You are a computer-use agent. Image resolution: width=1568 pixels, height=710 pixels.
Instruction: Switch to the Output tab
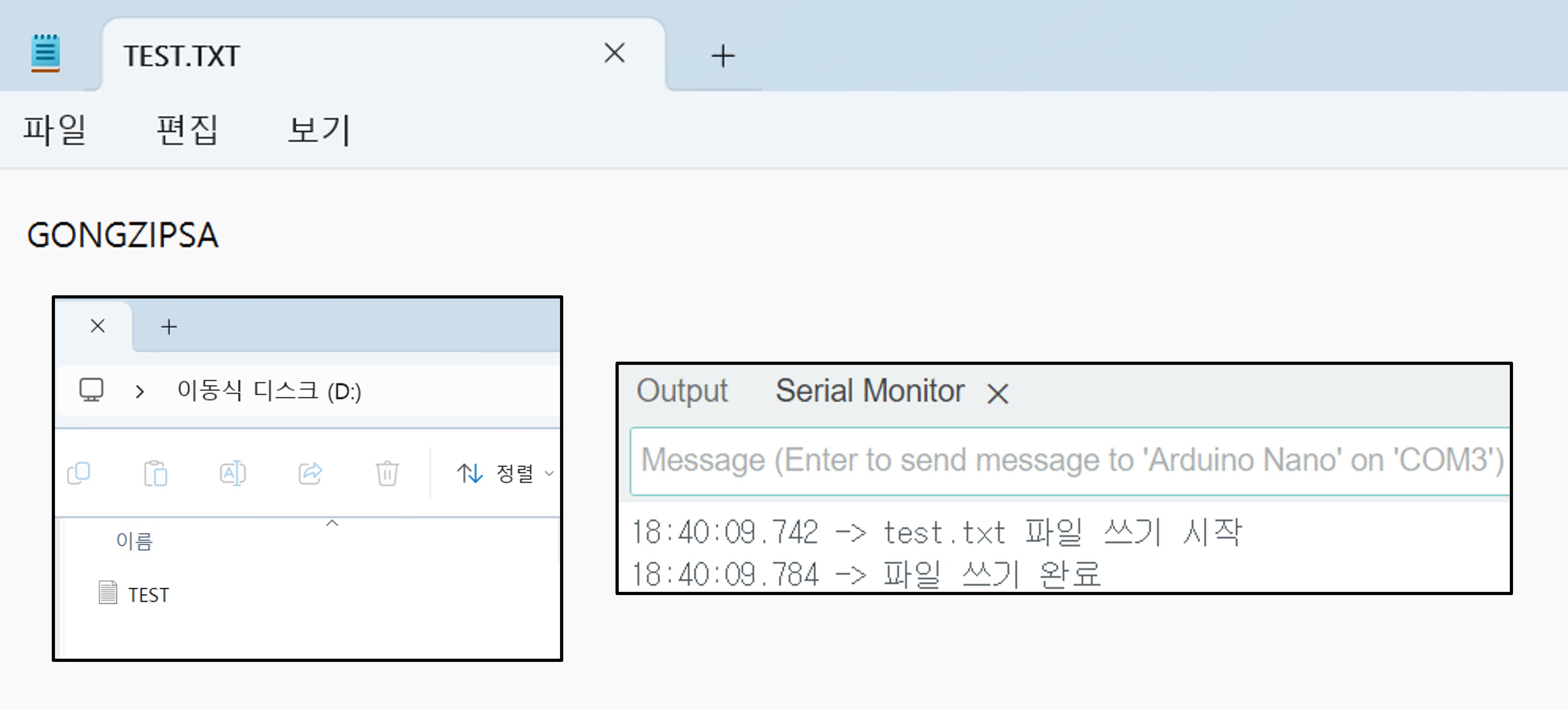pos(682,390)
